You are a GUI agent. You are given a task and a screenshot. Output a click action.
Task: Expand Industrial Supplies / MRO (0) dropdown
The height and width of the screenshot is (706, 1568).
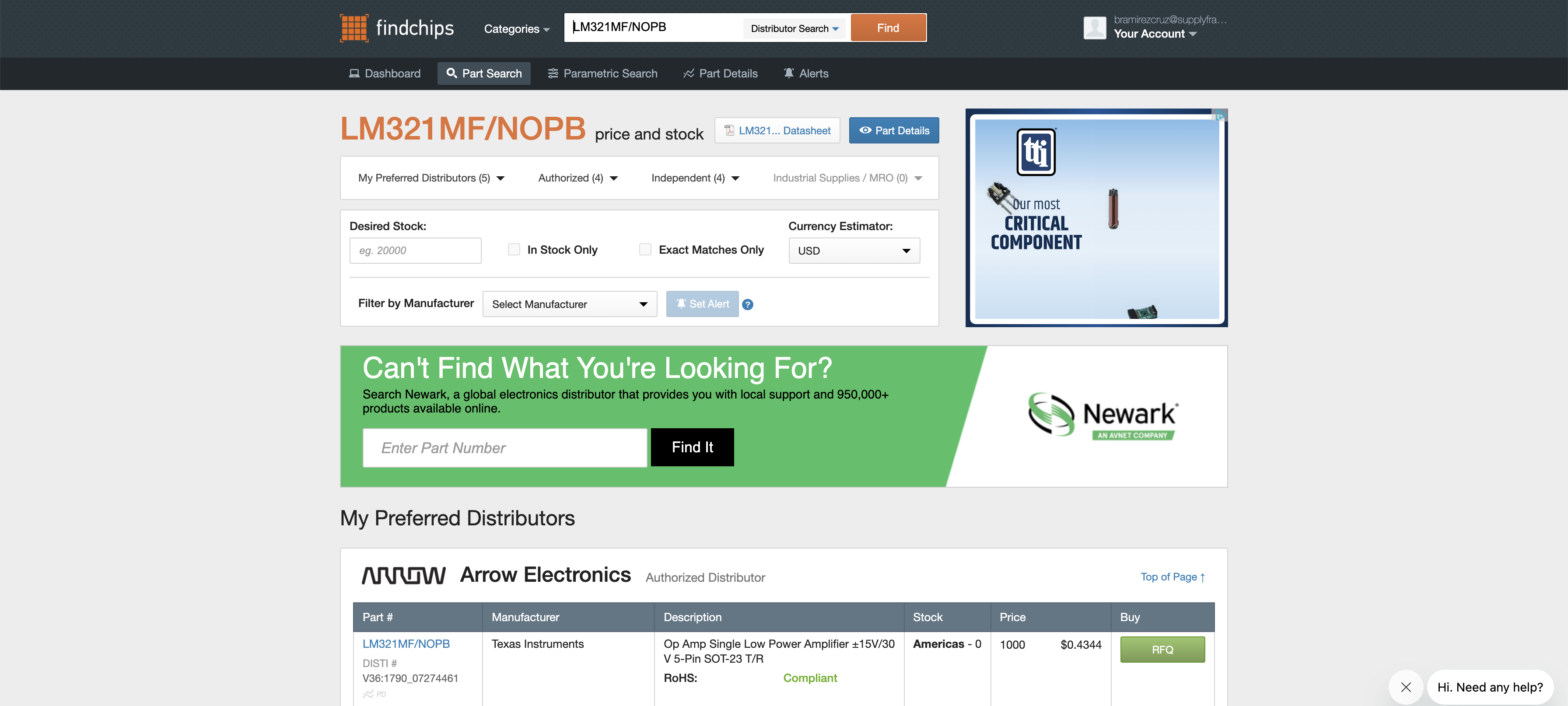click(x=847, y=178)
